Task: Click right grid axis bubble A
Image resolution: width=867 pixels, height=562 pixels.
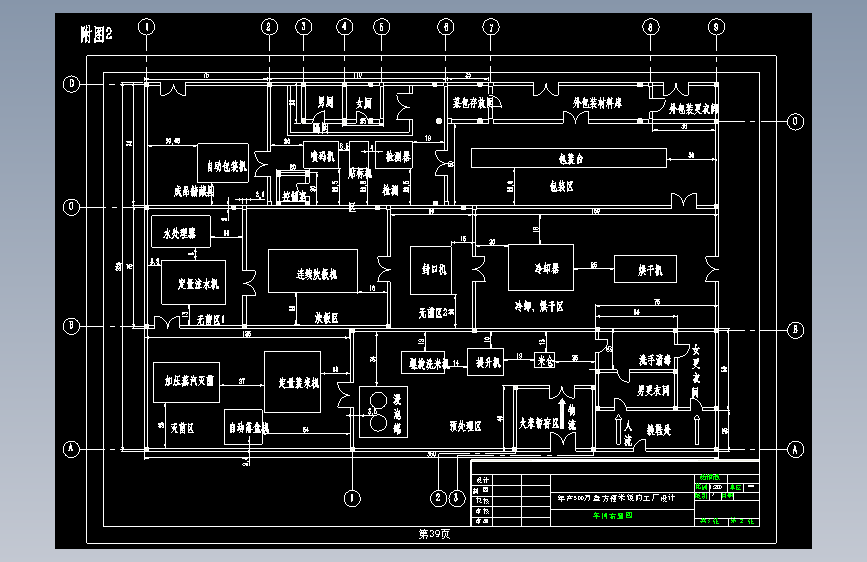Action: [x=795, y=449]
